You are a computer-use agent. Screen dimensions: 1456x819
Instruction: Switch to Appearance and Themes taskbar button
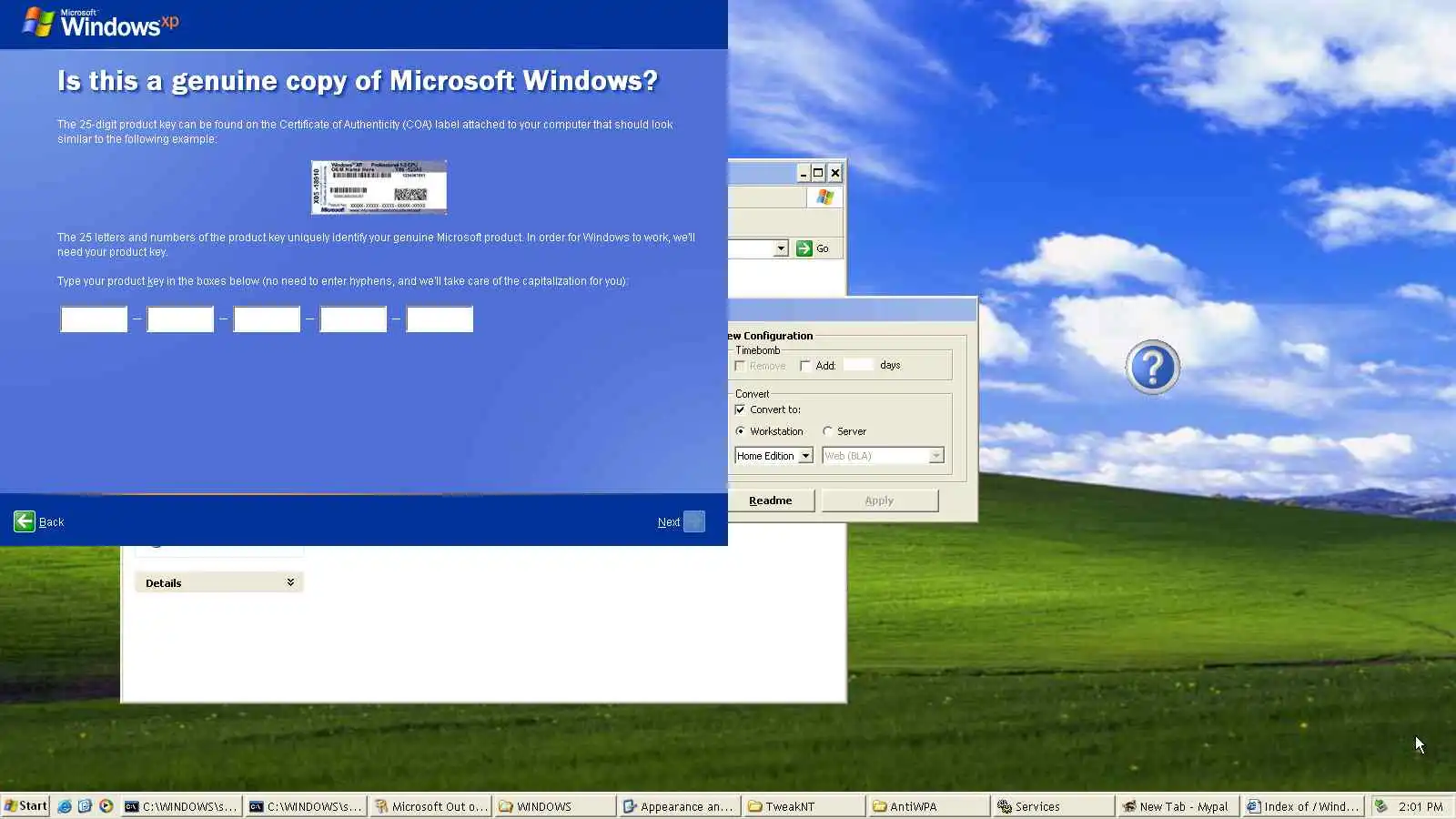pyautogui.click(x=680, y=806)
